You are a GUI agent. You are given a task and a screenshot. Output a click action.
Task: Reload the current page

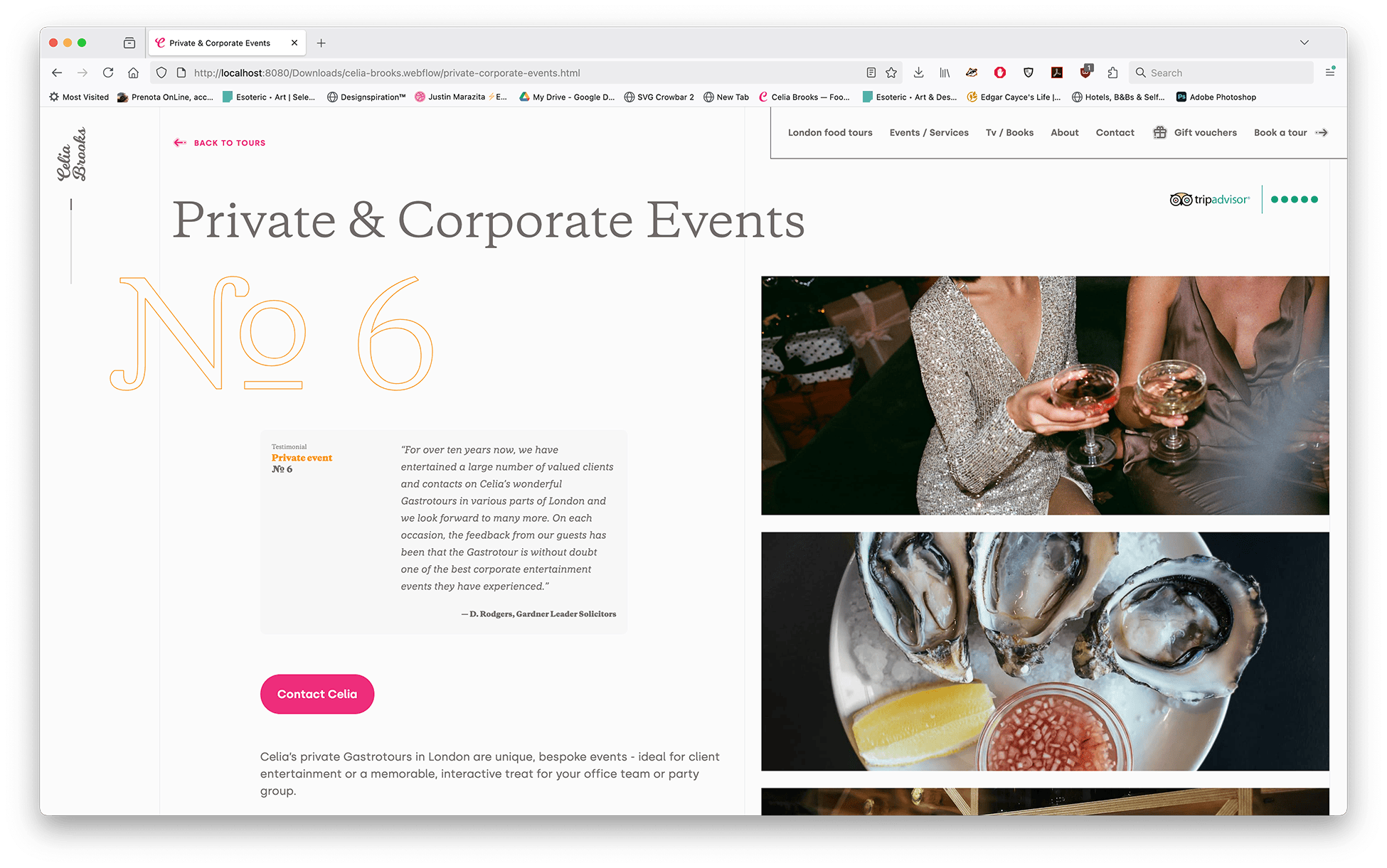pyautogui.click(x=108, y=73)
